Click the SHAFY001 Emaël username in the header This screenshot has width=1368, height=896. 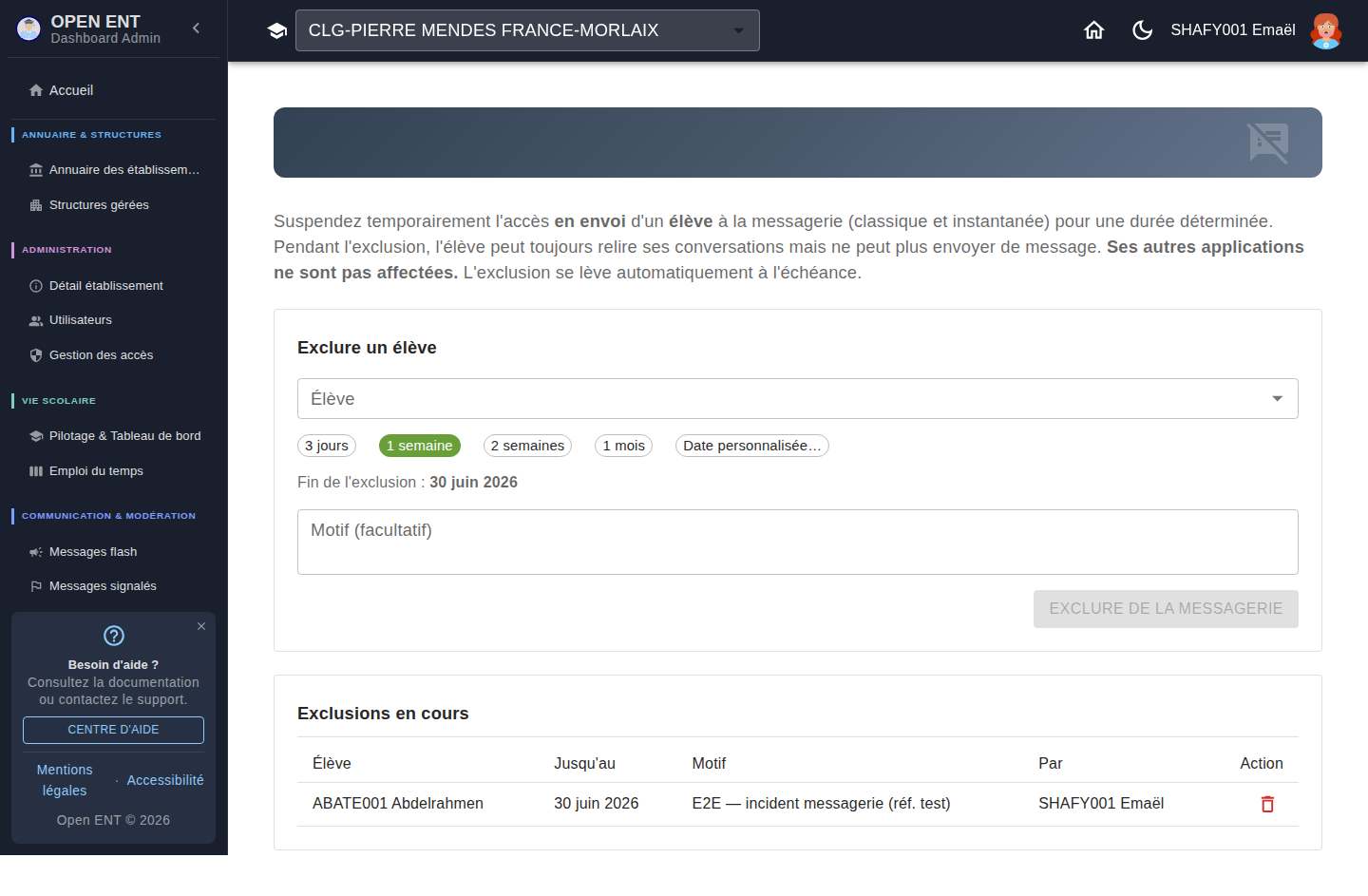(1233, 30)
